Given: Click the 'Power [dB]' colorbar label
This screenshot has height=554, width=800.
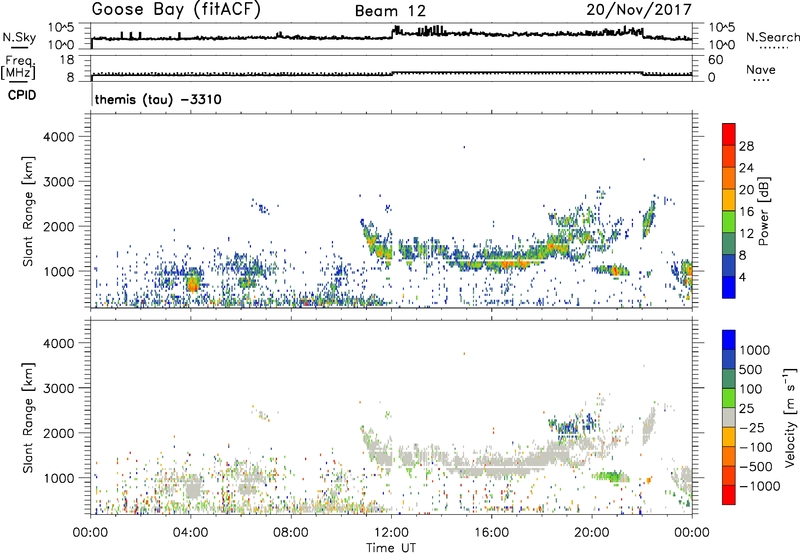Looking at the screenshot, I should (764, 211).
